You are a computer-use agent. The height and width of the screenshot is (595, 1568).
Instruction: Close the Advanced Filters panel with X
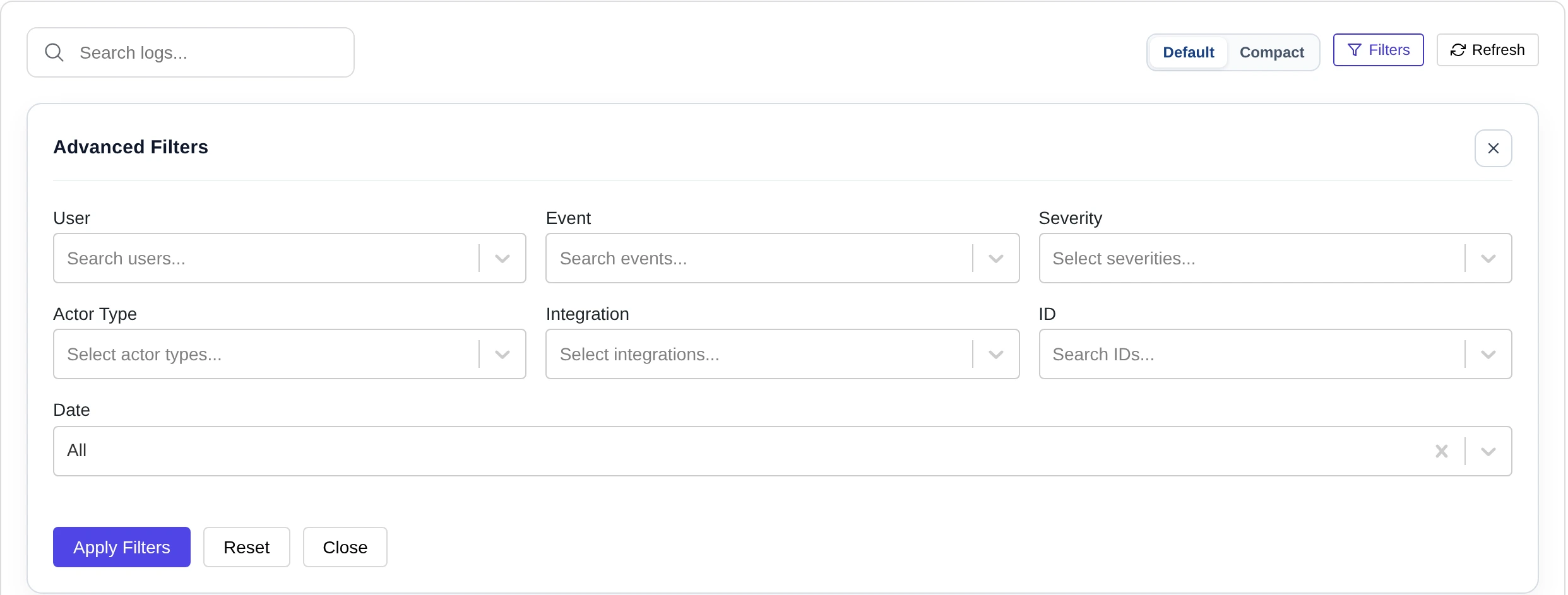[1493, 148]
